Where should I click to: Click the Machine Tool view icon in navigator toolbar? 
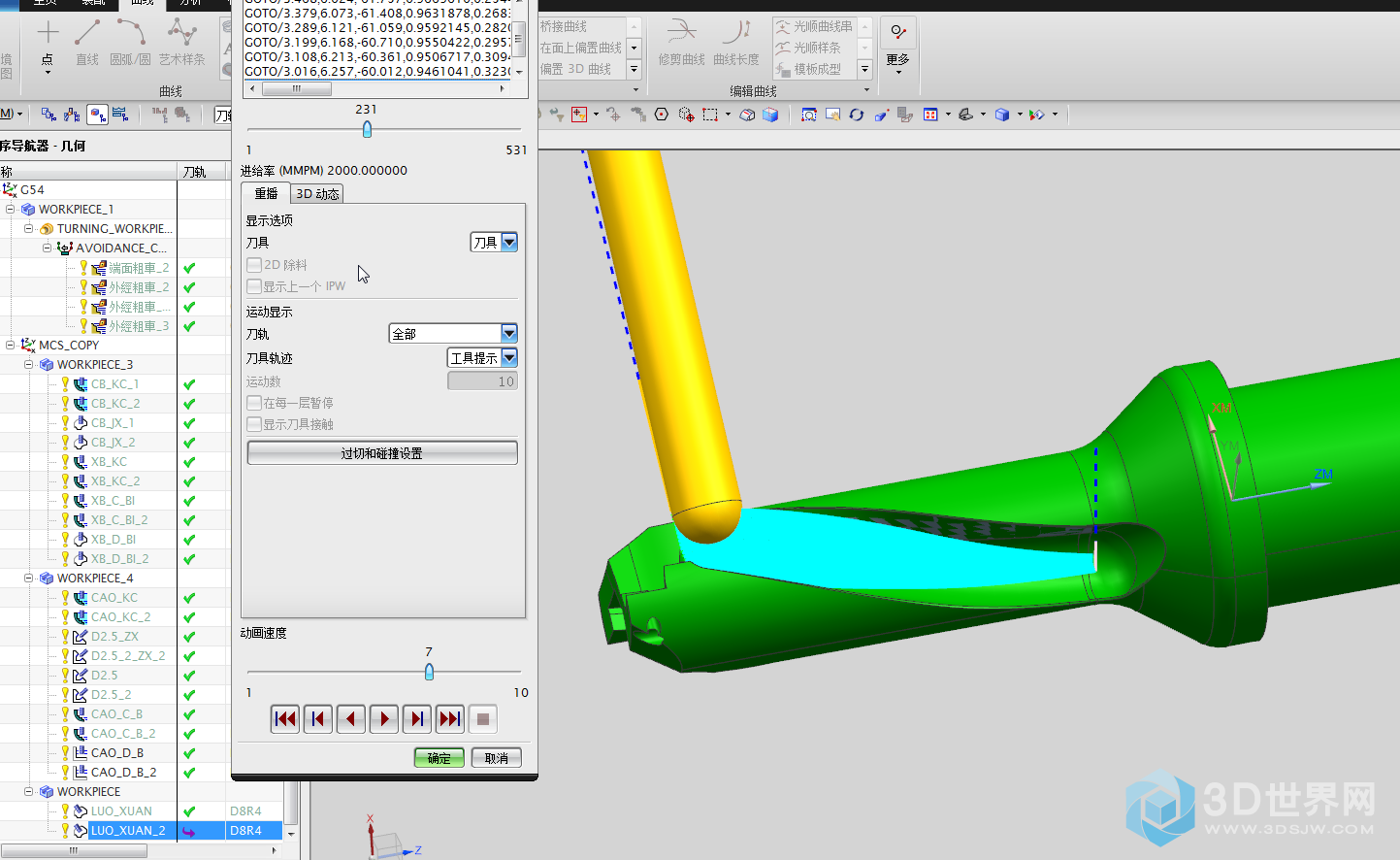(73, 115)
